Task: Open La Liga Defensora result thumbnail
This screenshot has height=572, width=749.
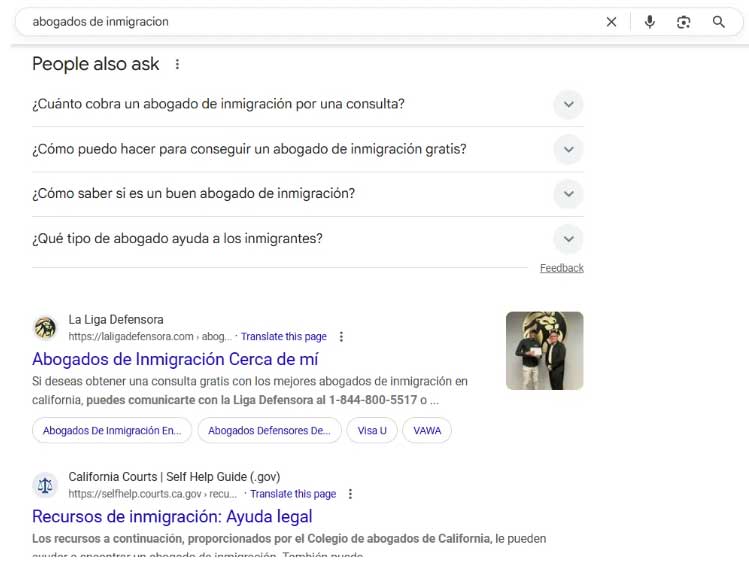Action: (544, 351)
